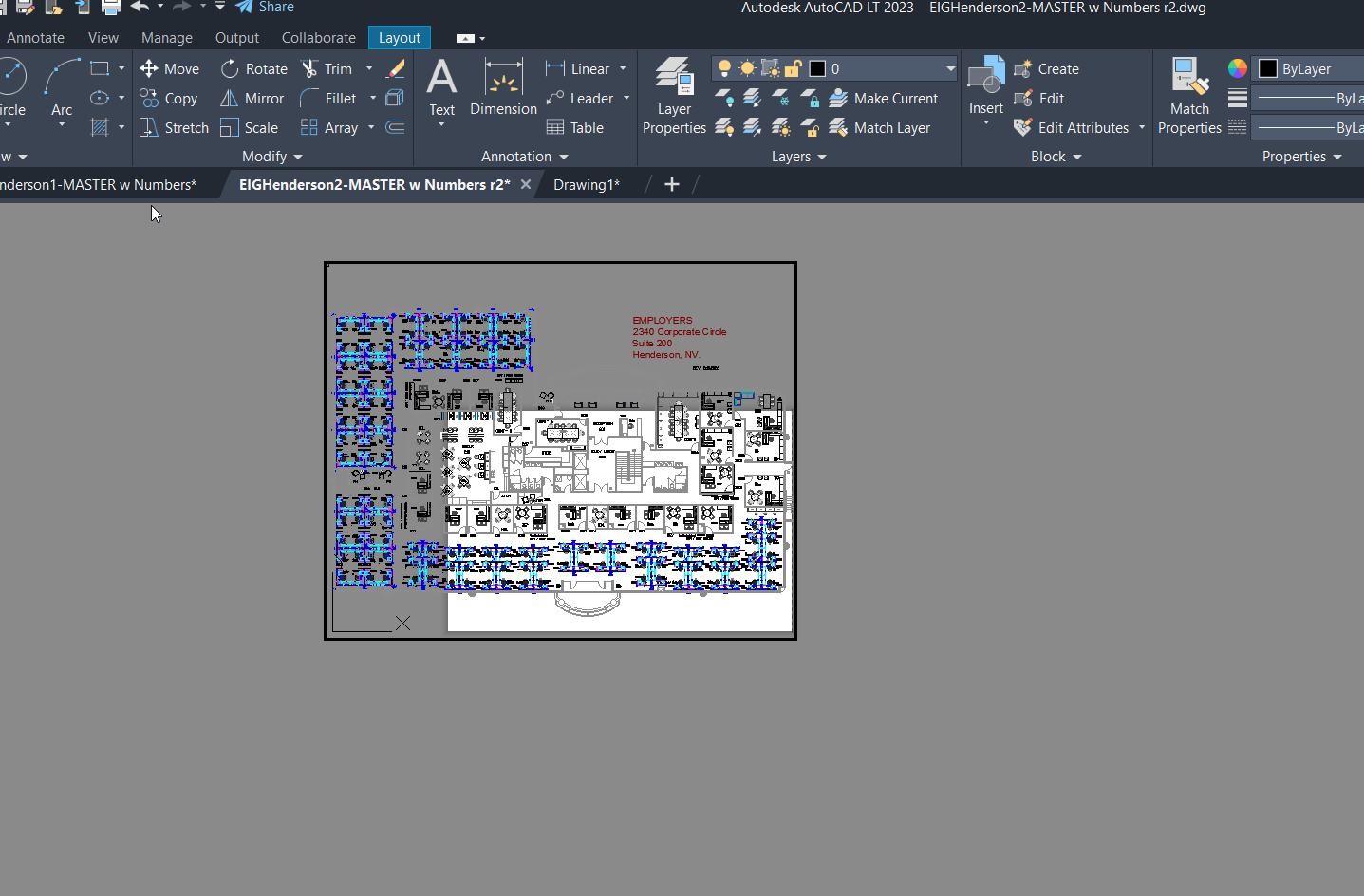Image resolution: width=1364 pixels, height=896 pixels.
Task: Close the EIGHenderson2-MASTER drawing tab
Action: pos(526,184)
